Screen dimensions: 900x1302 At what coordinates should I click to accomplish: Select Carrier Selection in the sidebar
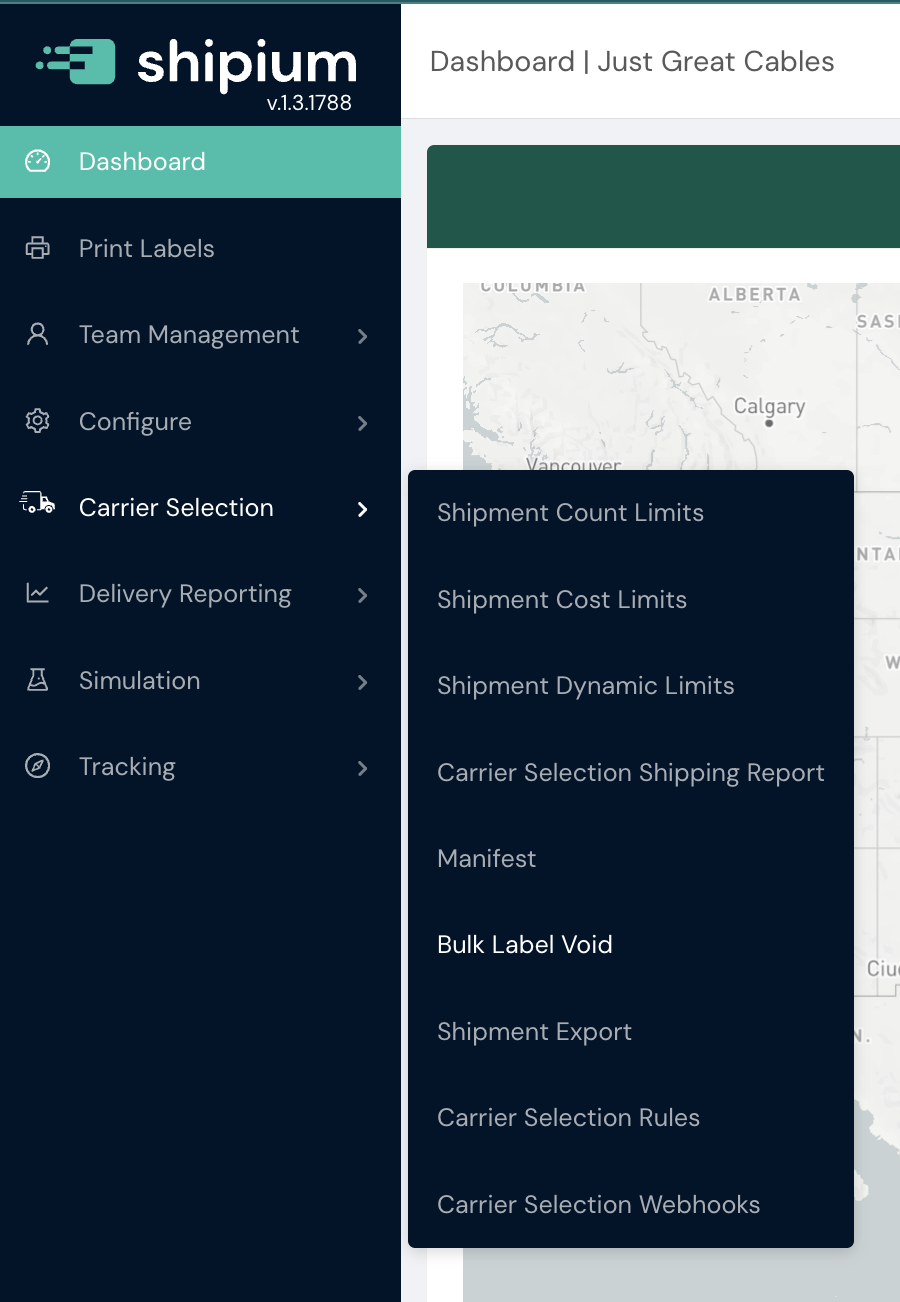point(200,508)
